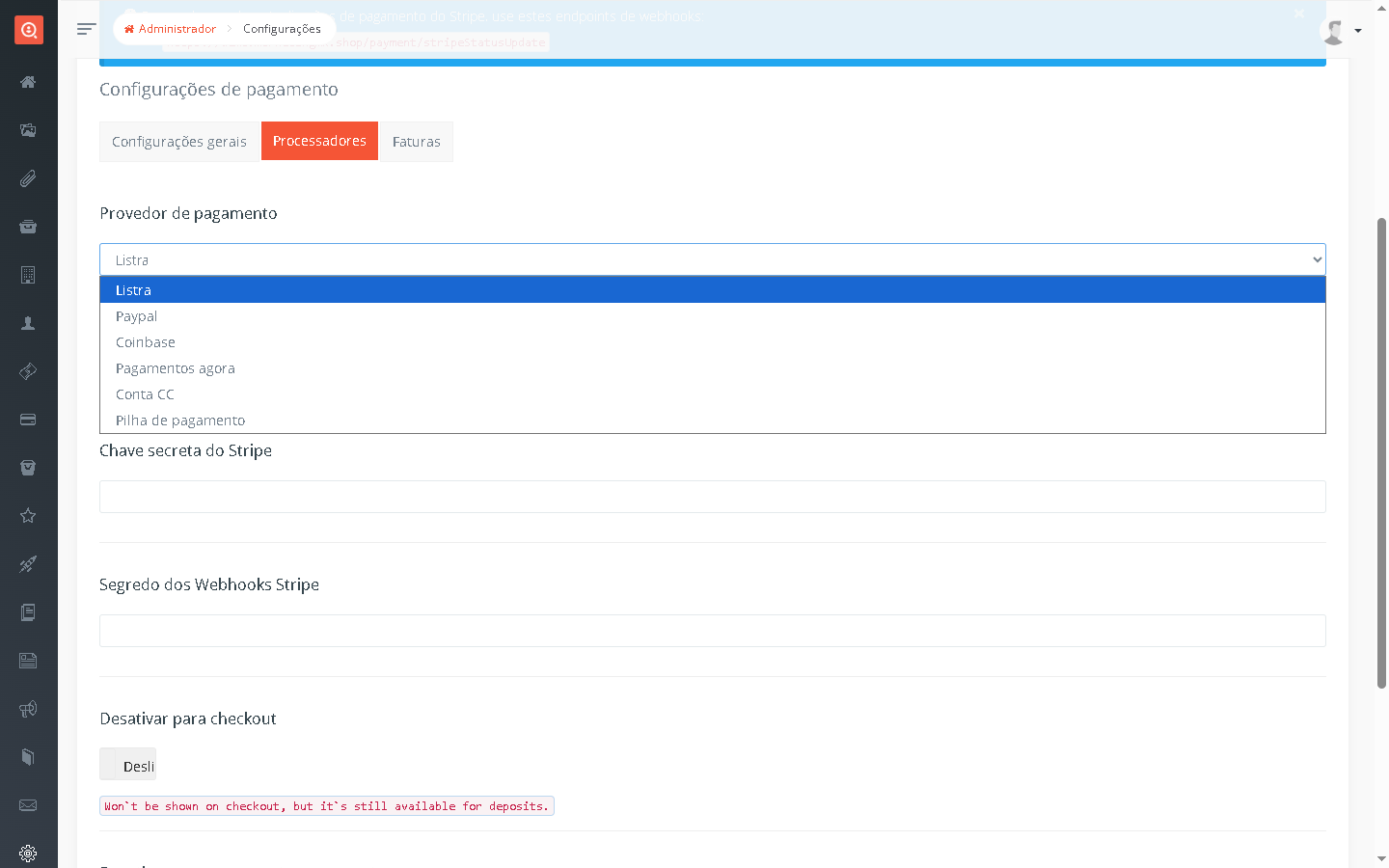Collapse sidebar with hamburger menu toggle

pyautogui.click(x=86, y=29)
